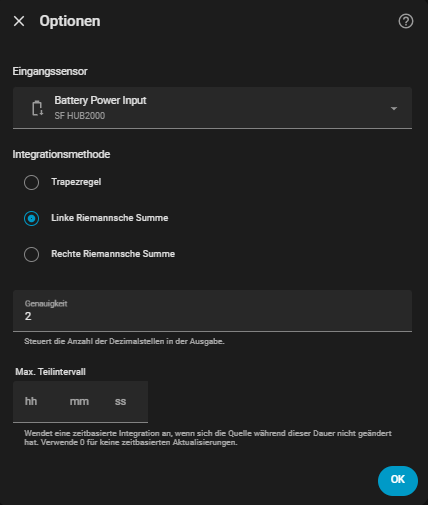Expand the Eingangssensor dropdown arrow
Image resolution: width=428 pixels, height=505 pixels.
394,108
